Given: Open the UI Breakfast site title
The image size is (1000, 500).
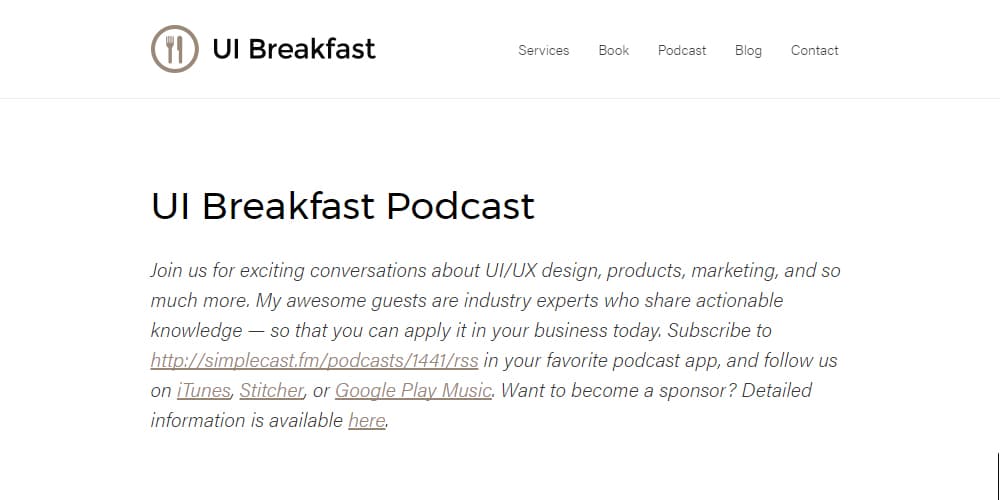Looking at the screenshot, I should point(294,49).
